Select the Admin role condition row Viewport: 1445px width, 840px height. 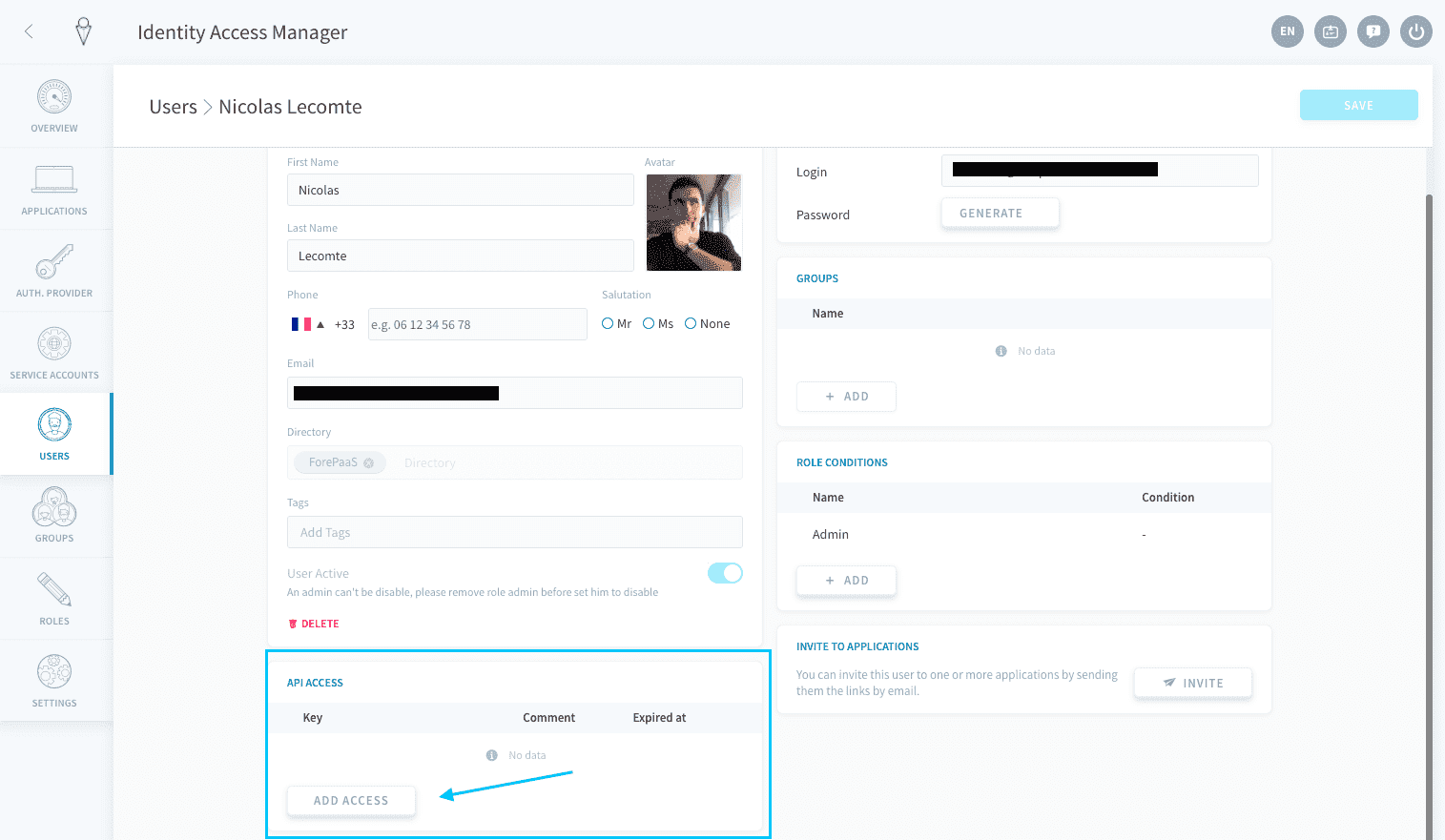pos(1024,535)
